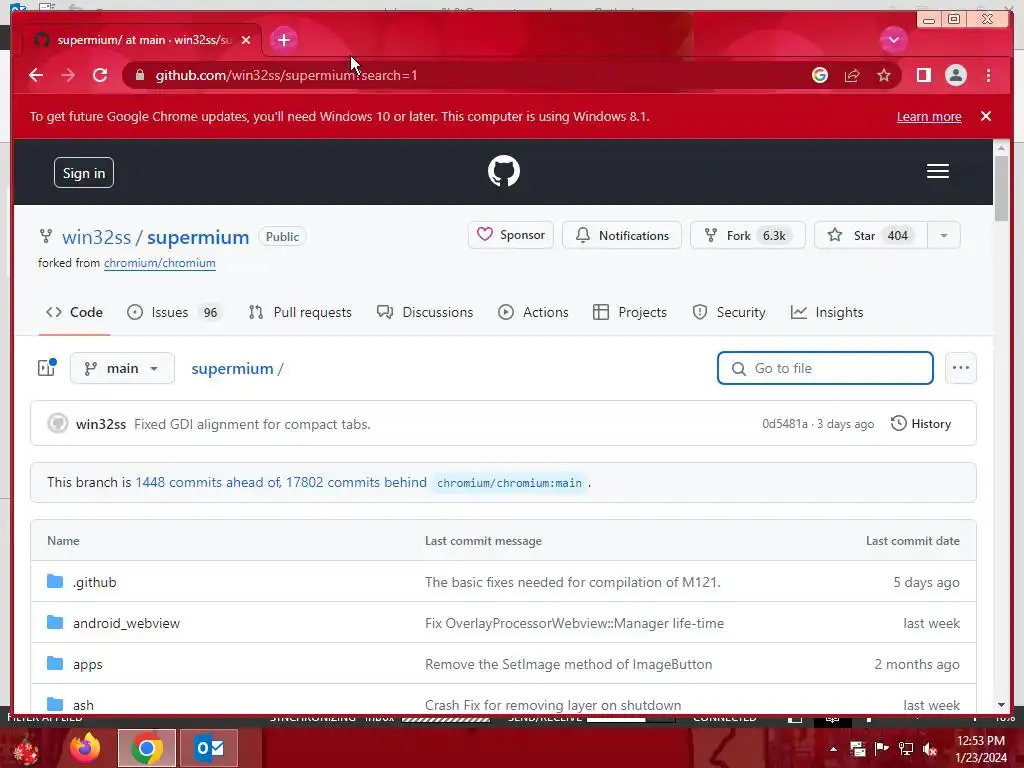Go back to previous page in Chrome

point(36,75)
